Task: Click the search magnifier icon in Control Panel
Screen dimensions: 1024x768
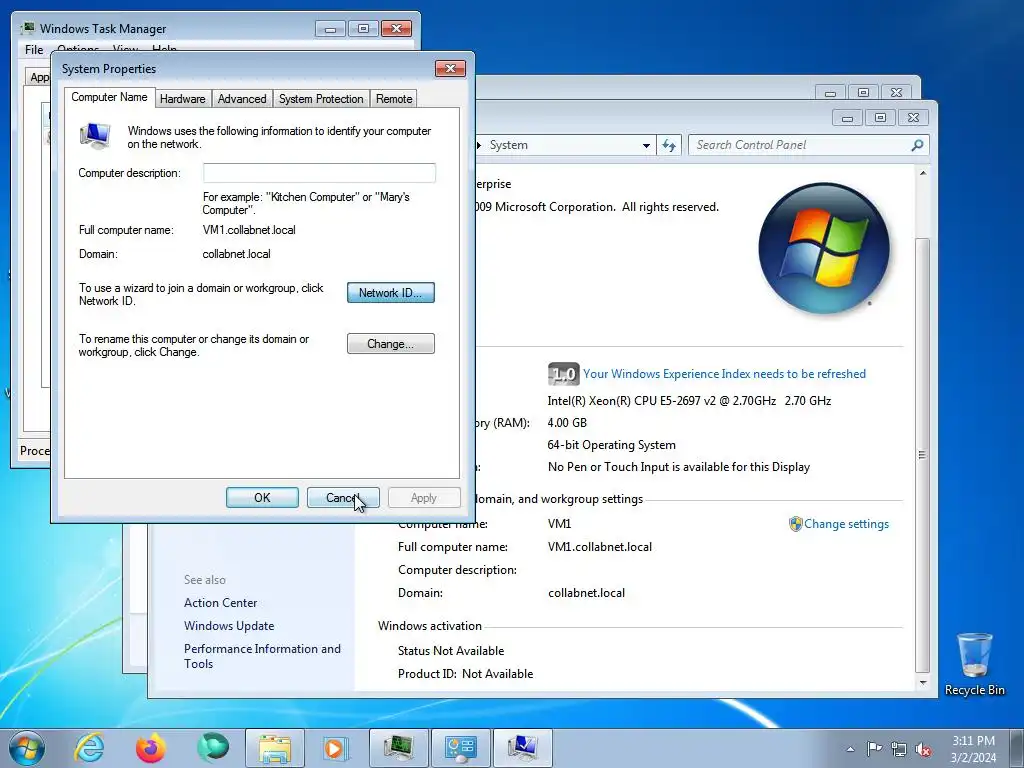Action: tap(917, 145)
